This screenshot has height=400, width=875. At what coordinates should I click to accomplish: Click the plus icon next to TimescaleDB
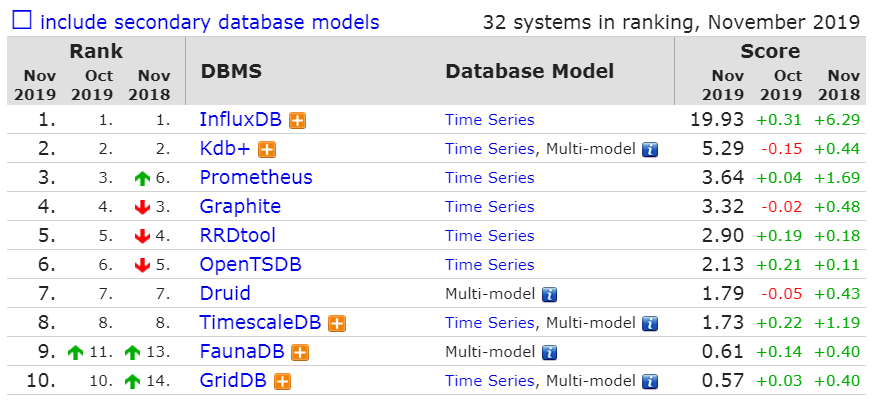tap(337, 324)
